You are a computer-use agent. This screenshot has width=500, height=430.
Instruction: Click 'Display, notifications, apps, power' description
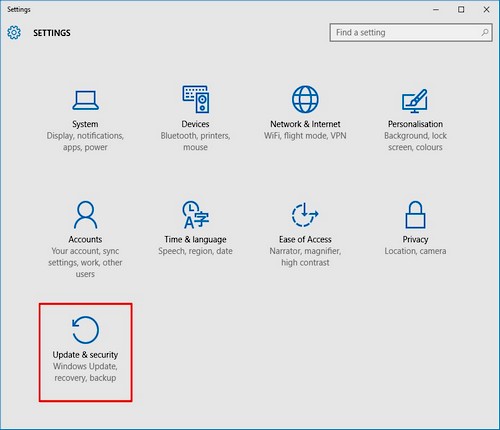pos(85,141)
